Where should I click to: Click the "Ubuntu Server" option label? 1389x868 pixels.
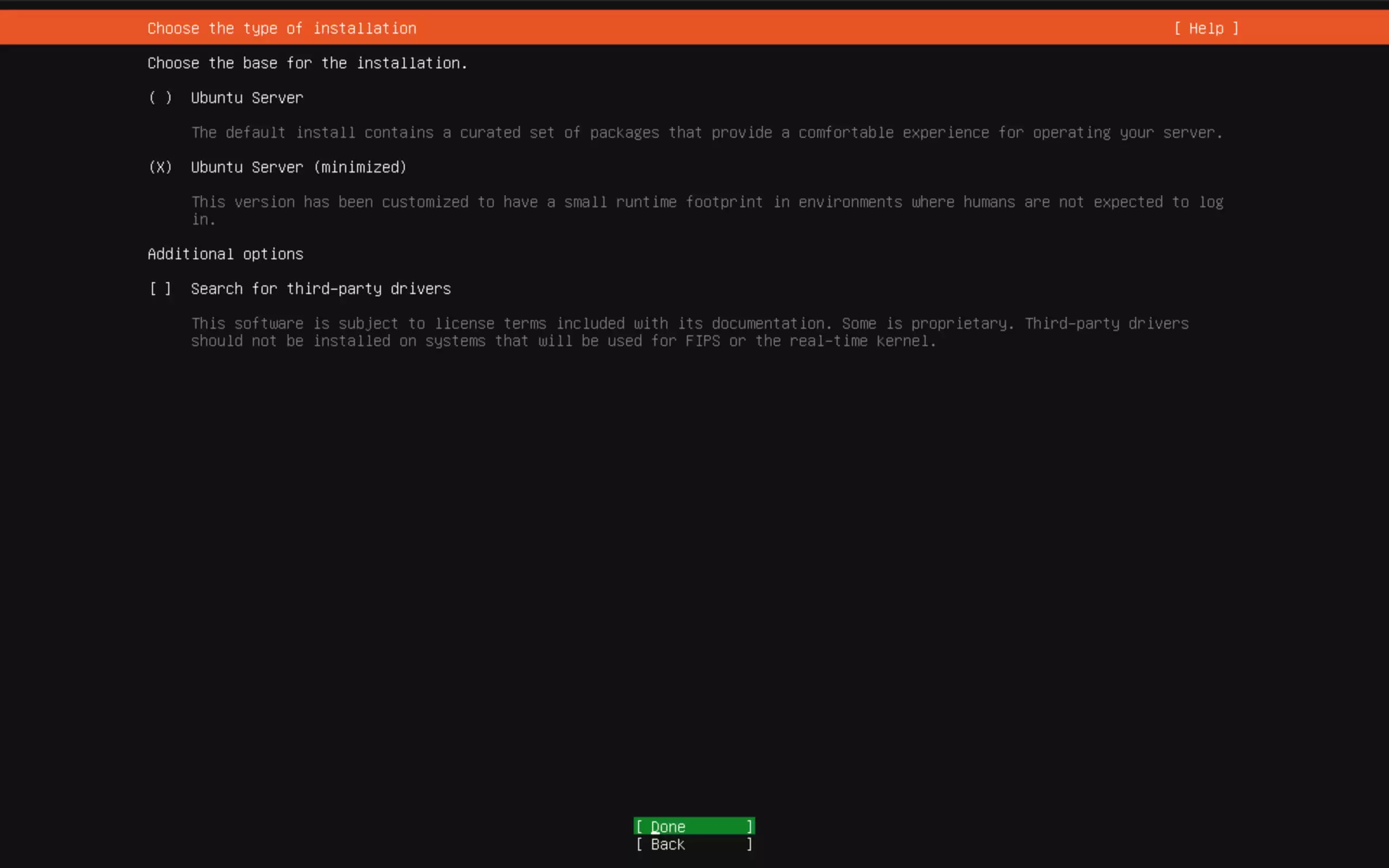pyautogui.click(x=247, y=98)
